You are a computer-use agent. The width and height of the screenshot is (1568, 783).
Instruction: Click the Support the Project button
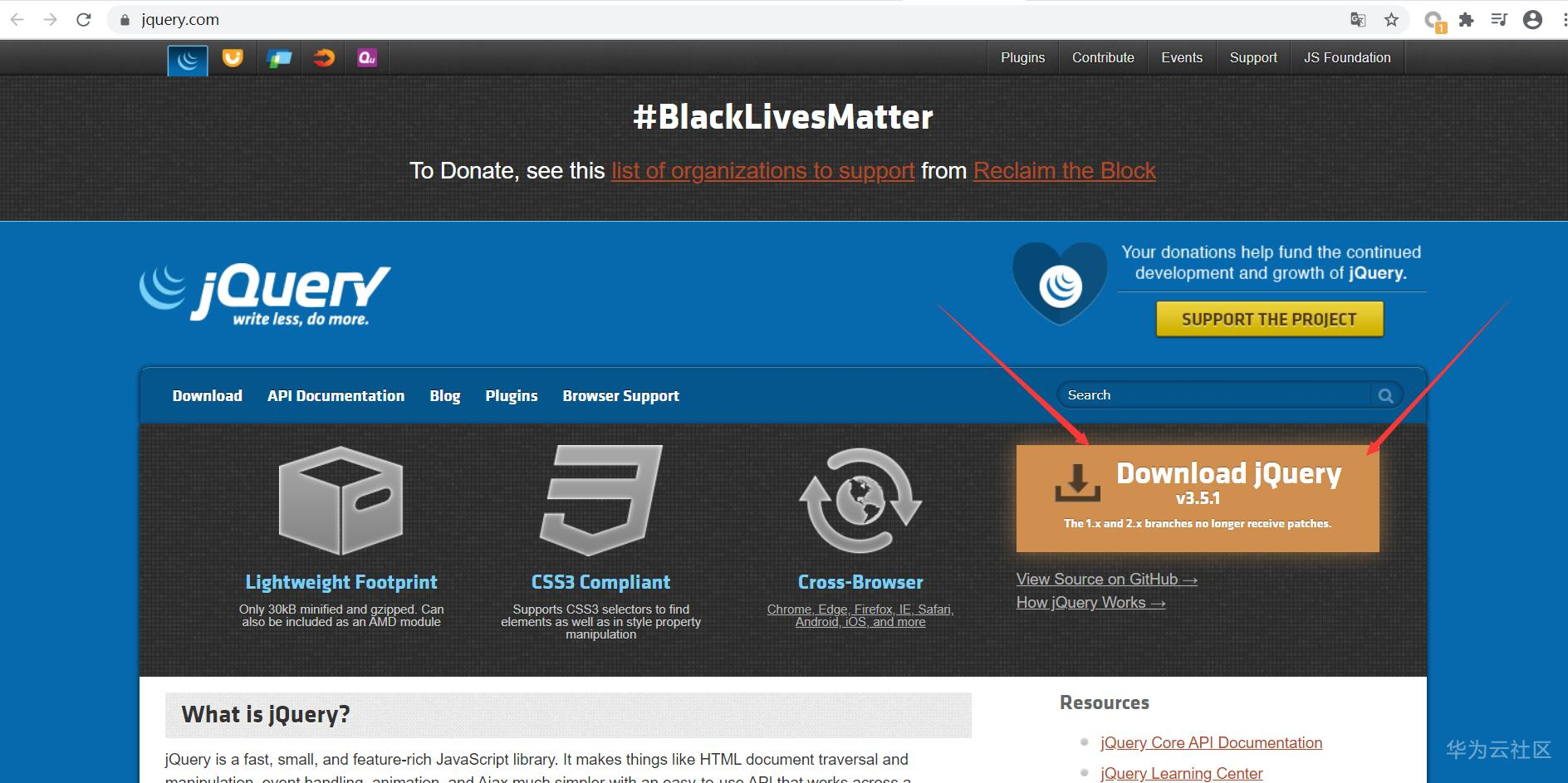tap(1270, 319)
